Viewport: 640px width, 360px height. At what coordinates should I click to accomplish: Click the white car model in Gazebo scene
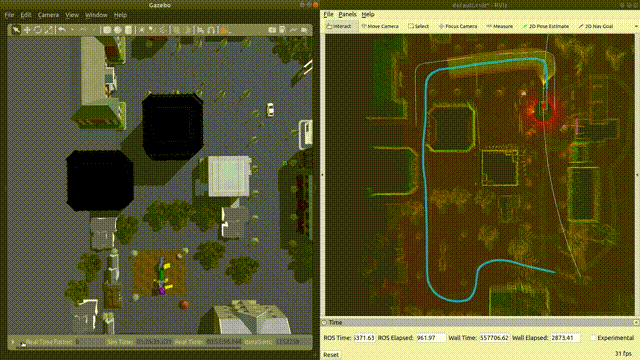[x=270, y=109]
